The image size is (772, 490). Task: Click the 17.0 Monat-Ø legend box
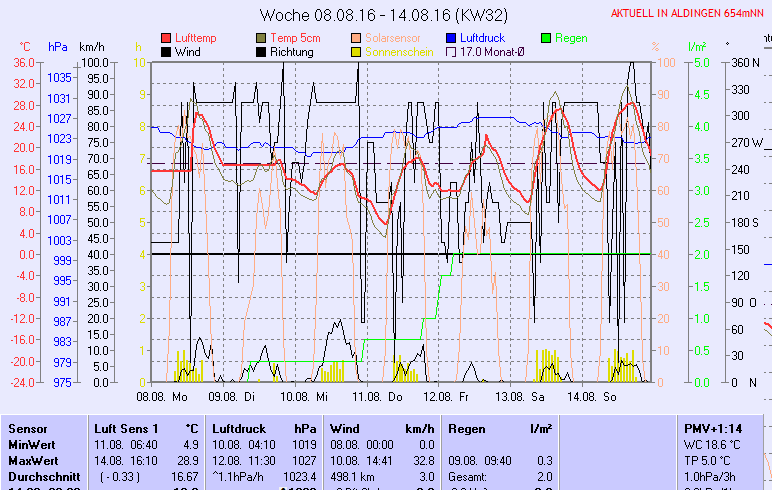pos(452,52)
